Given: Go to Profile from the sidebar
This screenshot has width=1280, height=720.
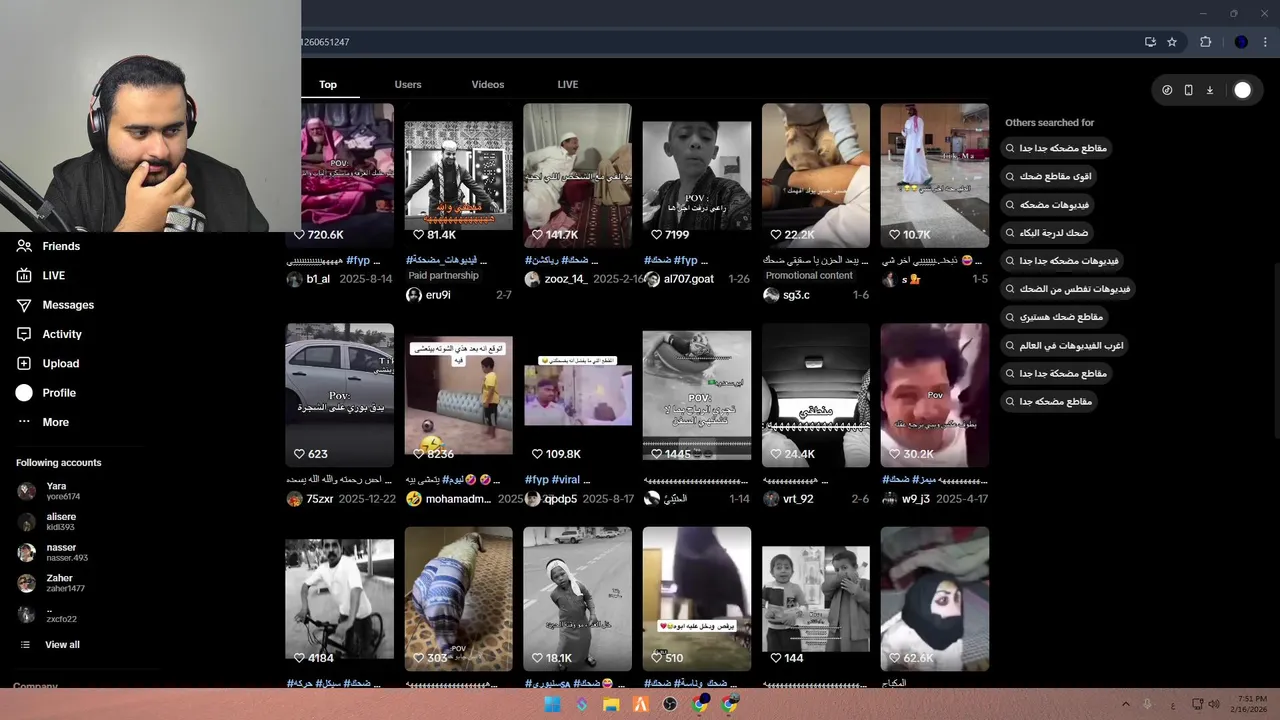Looking at the screenshot, I should (x=60, y=393).
